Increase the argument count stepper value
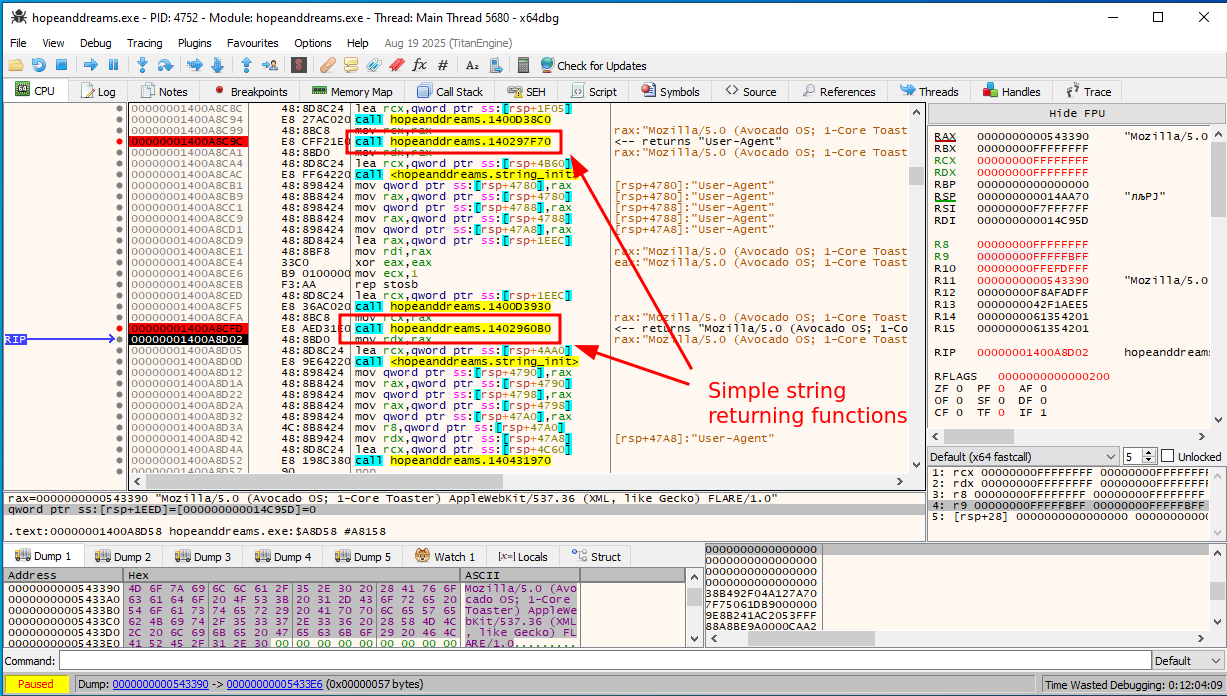1227x696 pixels. [x=1149, y=452]
